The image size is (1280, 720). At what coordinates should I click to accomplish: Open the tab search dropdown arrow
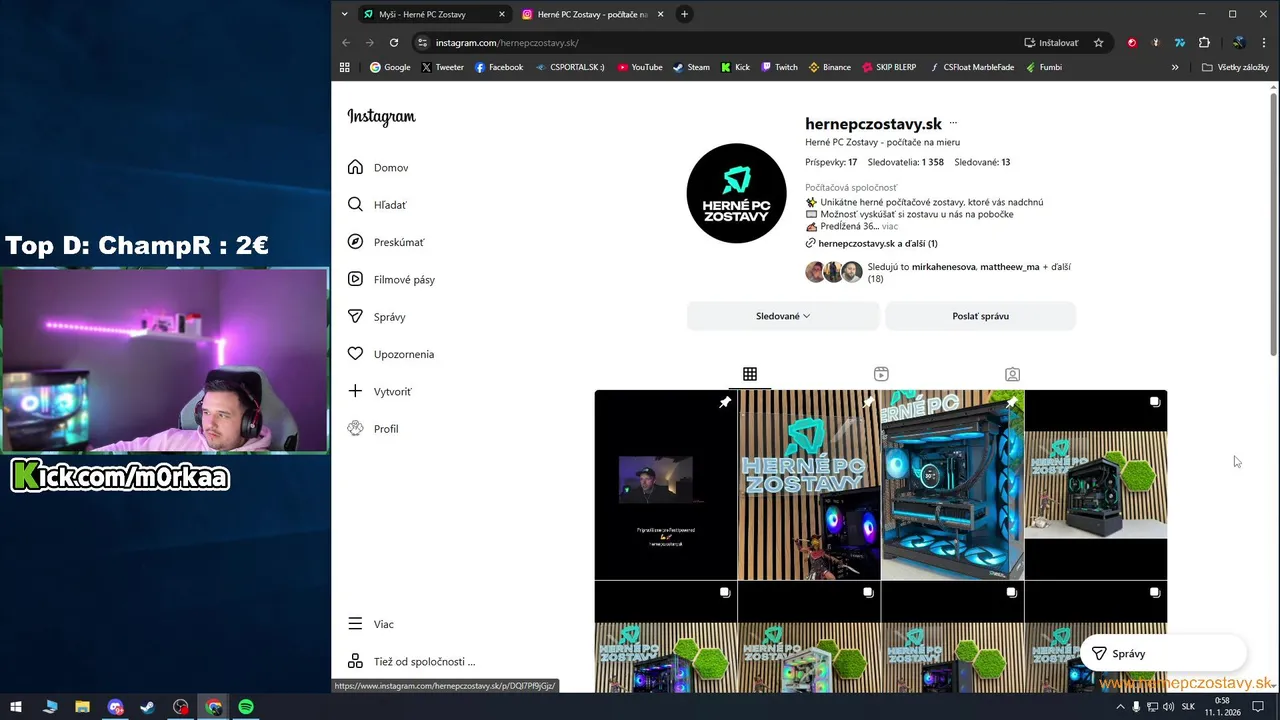click(x=344, y=14)
